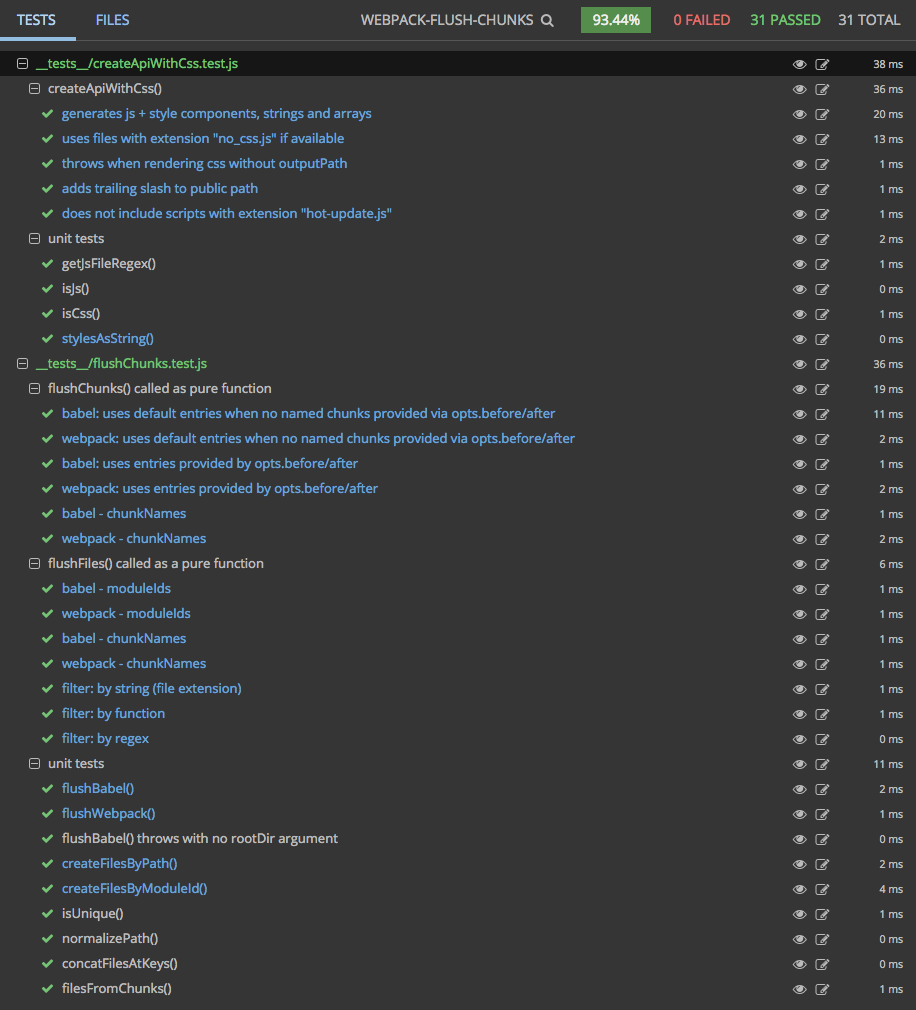The width and height of the screenshot is (916, 1010).
Task: Toggle eye icon for isUnique() row
Action: (x=799, y=914)
